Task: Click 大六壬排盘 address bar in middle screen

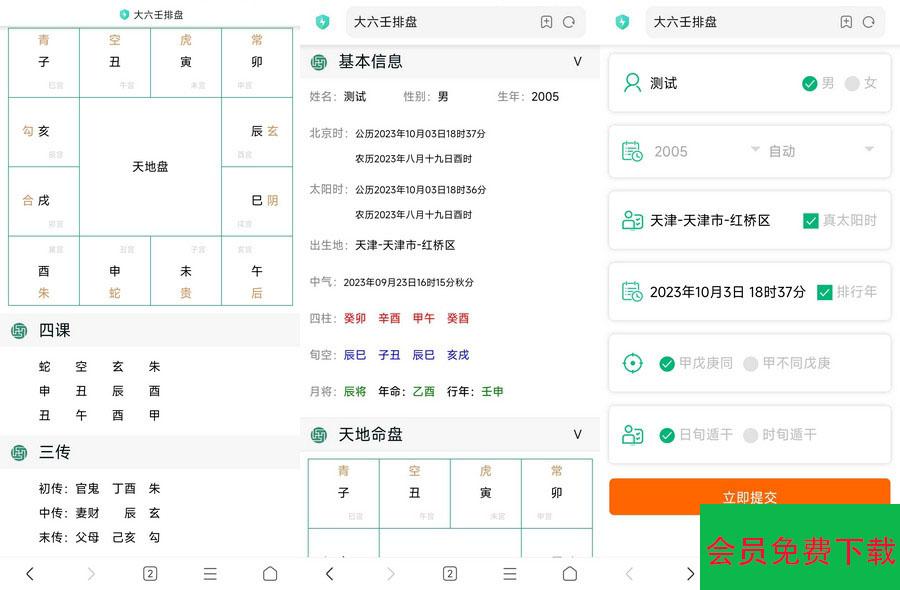Action: [465, 22]
